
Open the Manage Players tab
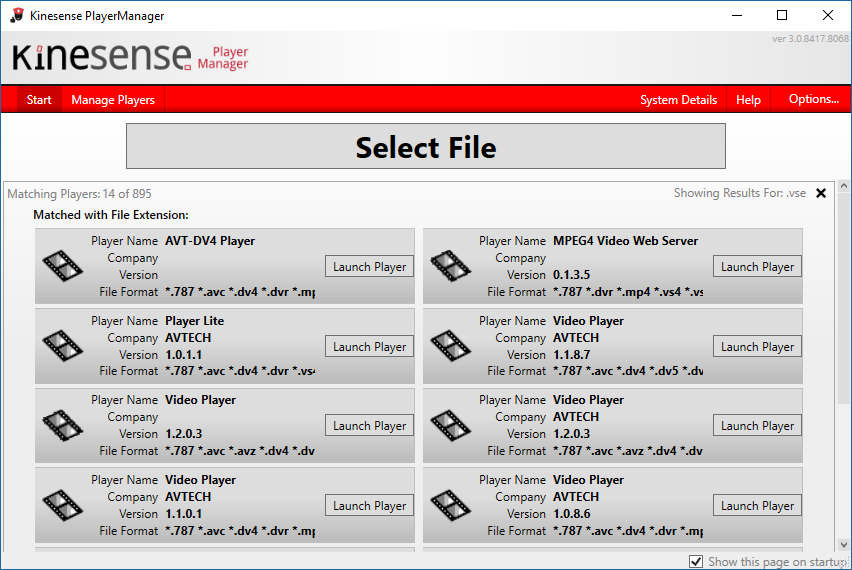[x=113, y=100]
